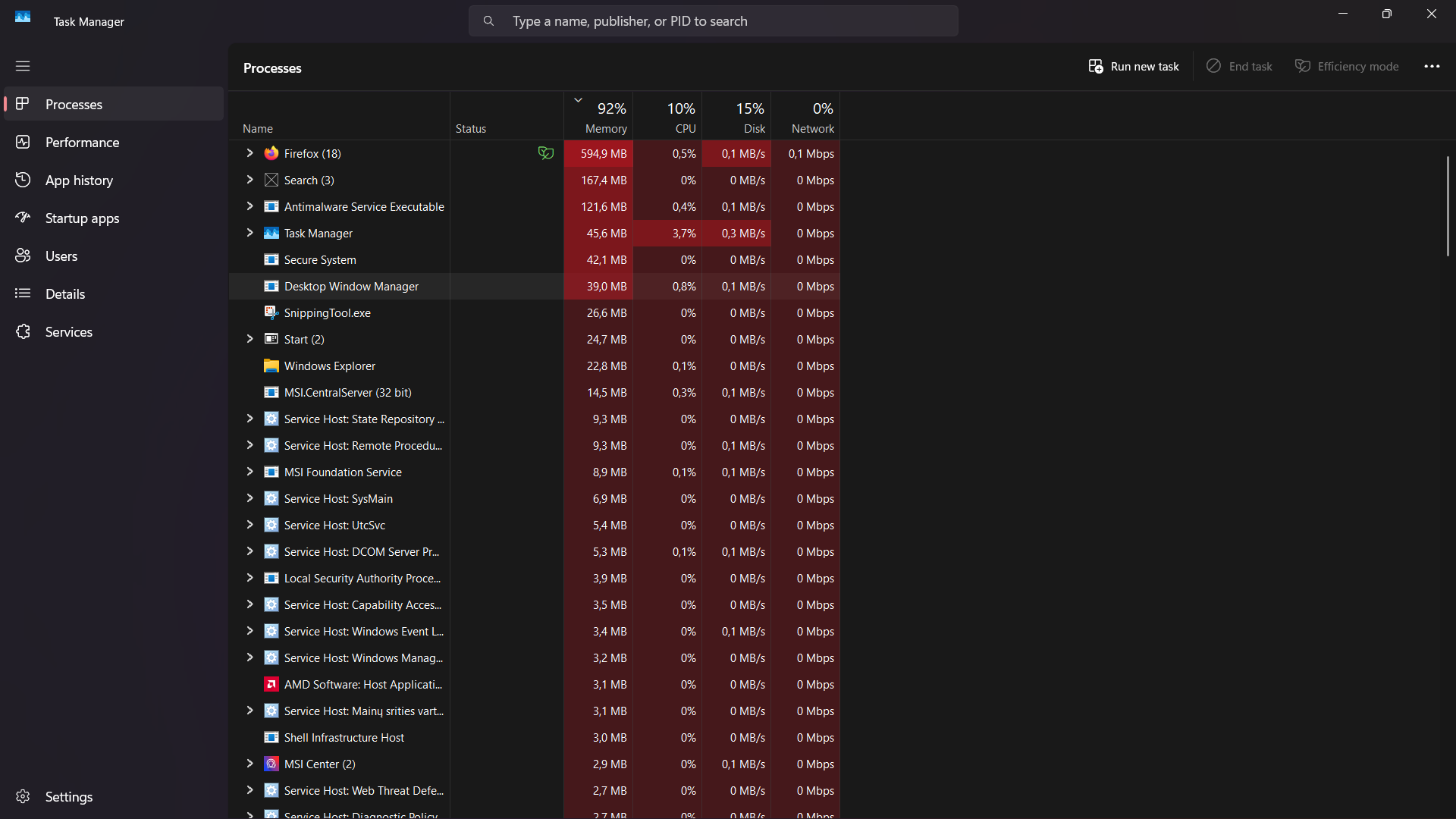Click the hamburger navigation menu icon

coord(23,66)
